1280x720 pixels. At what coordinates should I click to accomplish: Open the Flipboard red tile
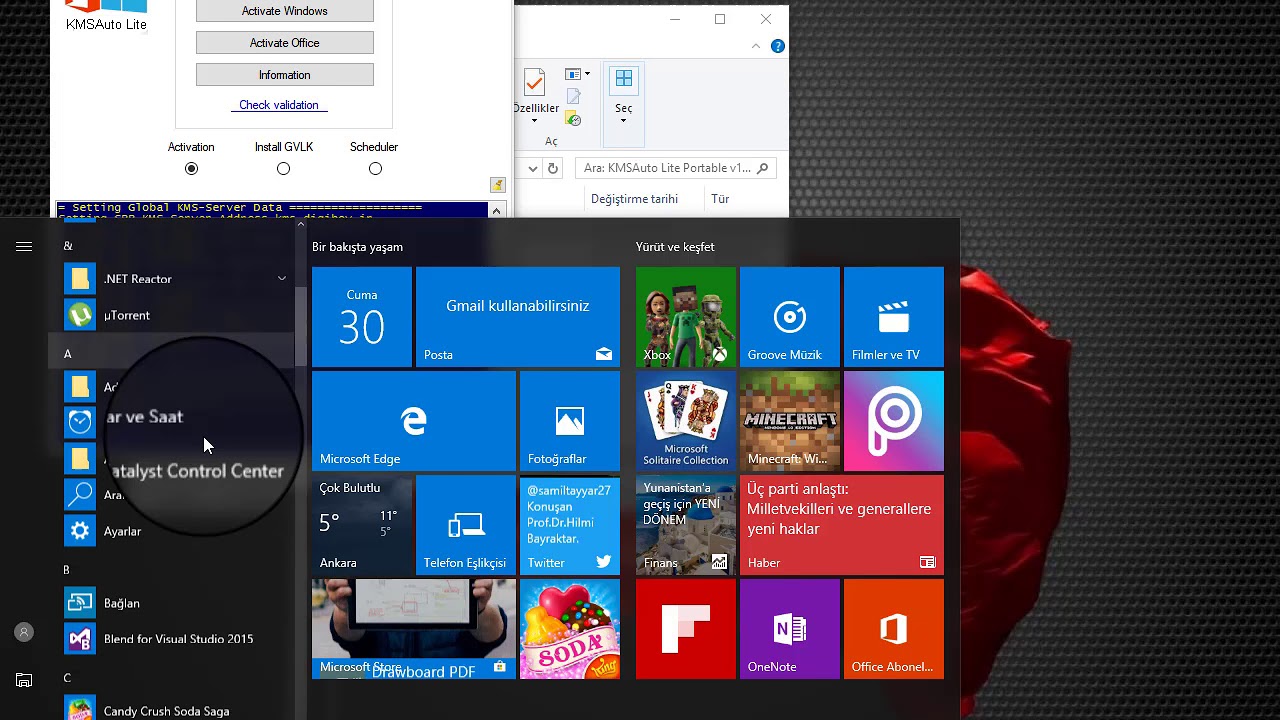(x=686, y=629)
